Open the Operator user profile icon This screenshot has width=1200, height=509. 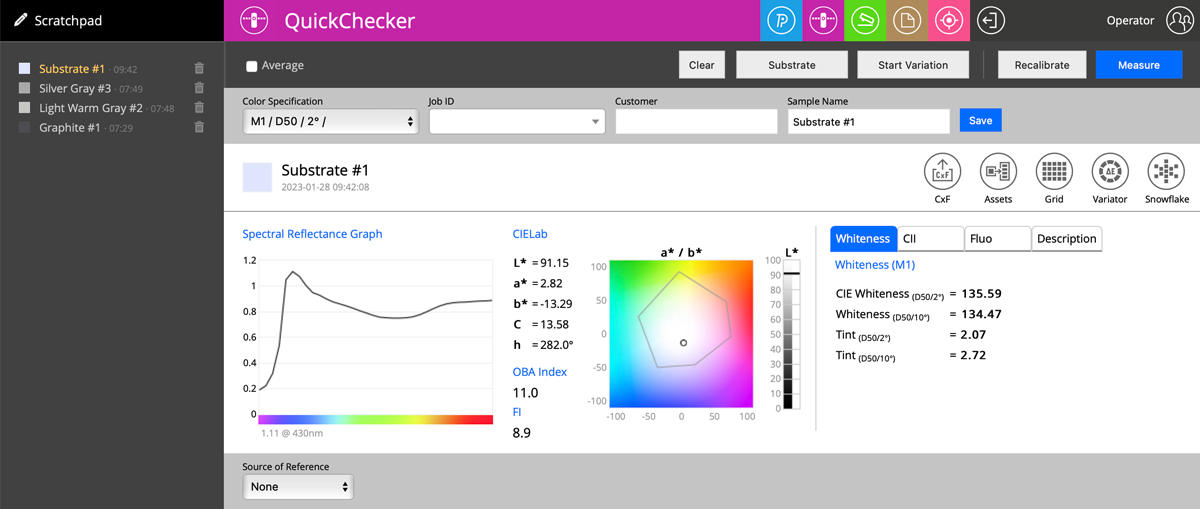pyautogui.click(x=1178, y=20)
